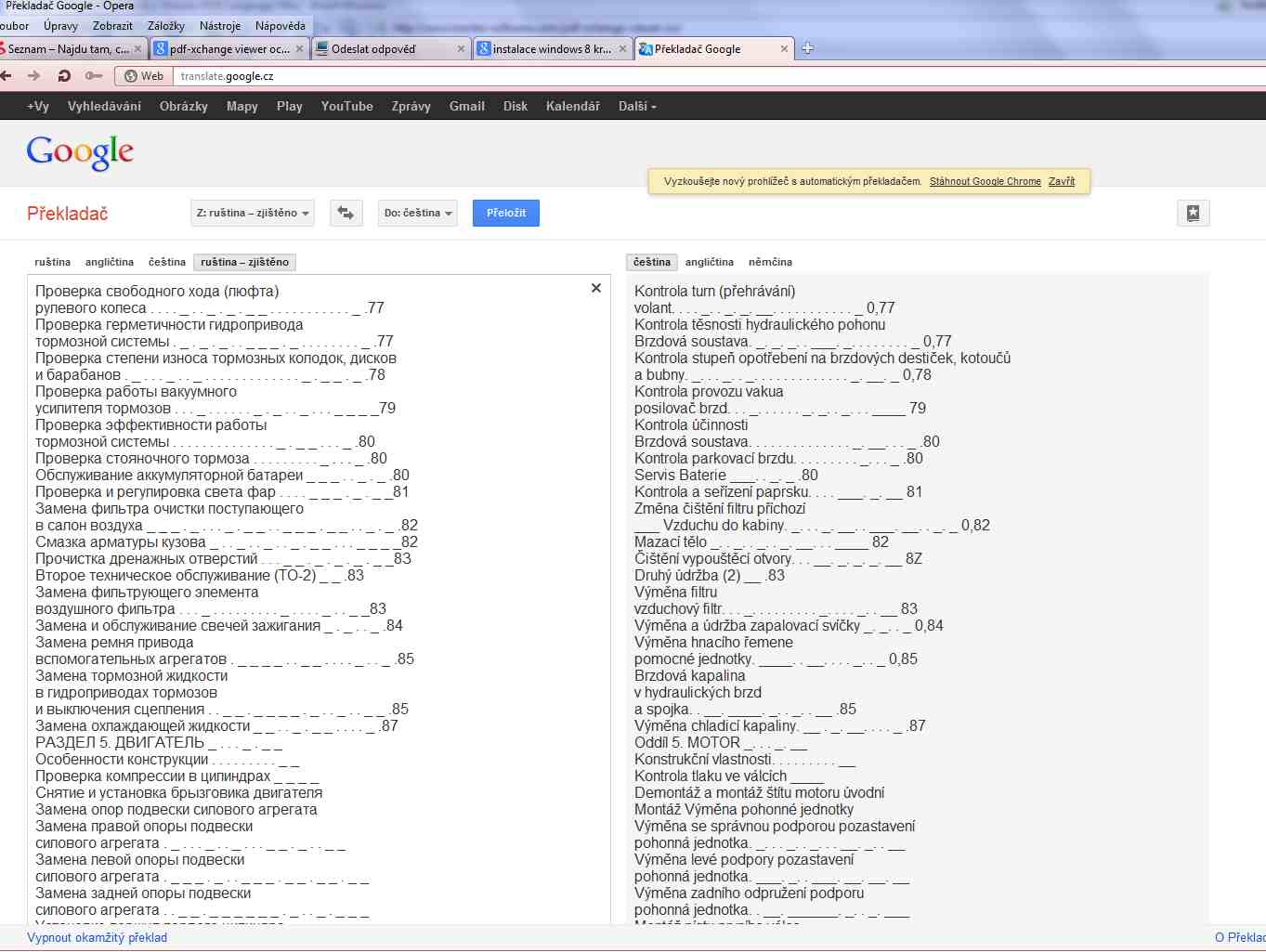Open Obrázky in the Google bar
Screen dimensions: 1266x952
coord(184,106)
